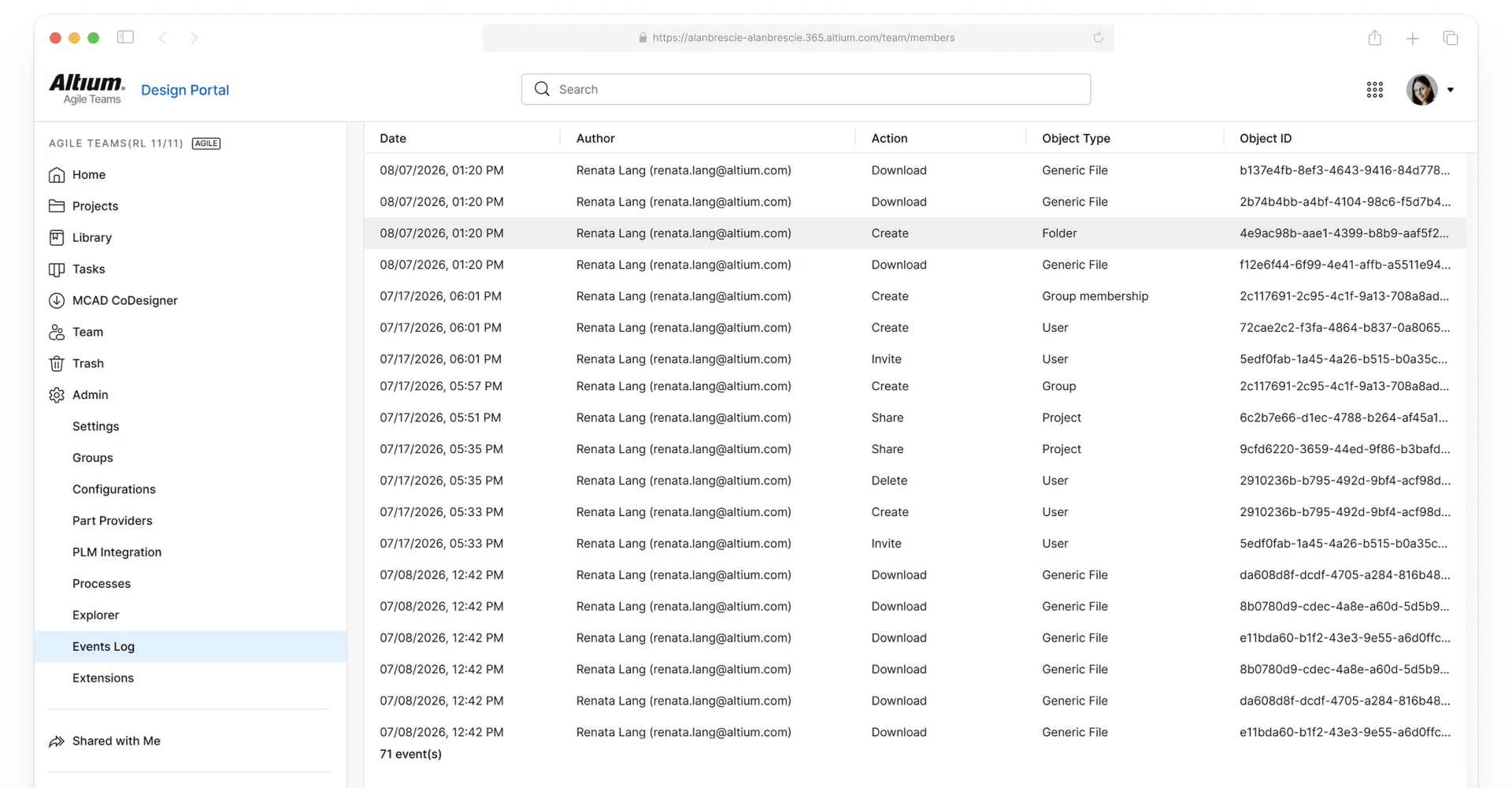Show tab overview icon in browser
This screenshot has height=788, width=1512.
1451,38
